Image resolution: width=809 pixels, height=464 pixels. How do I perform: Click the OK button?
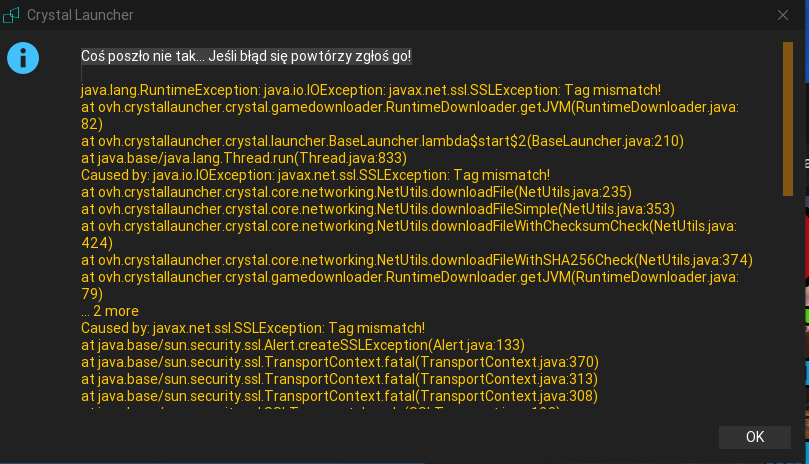755,436
